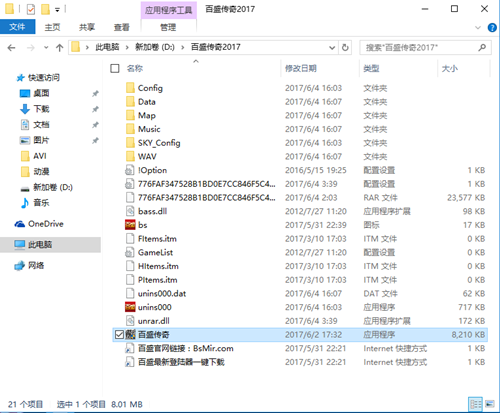Image resolution: width=500 pixels, height=413 pixels.
Task: Click the bass.dll file icon
Action: click(130, 211)
